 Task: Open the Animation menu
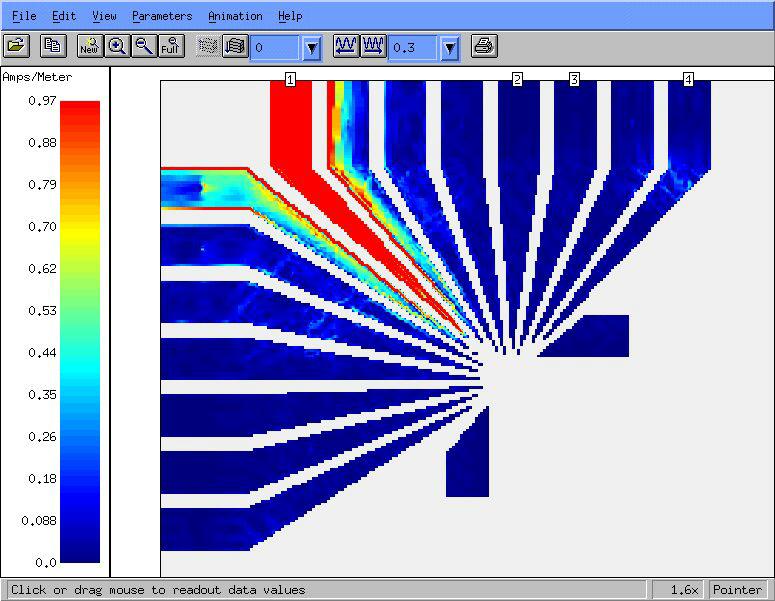[235, 16]
